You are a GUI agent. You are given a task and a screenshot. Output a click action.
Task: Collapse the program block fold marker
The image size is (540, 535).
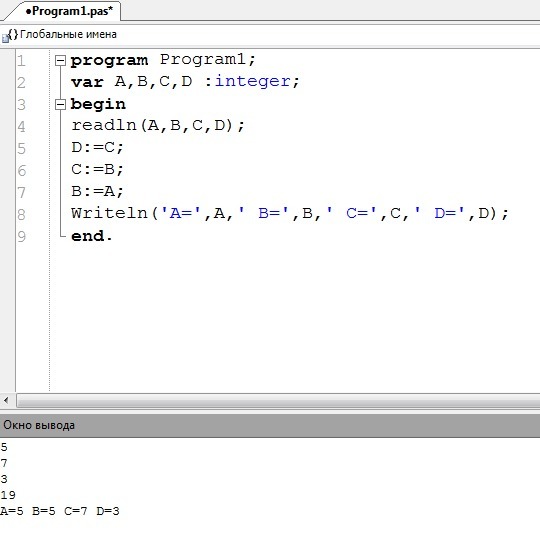pos(60,61)
